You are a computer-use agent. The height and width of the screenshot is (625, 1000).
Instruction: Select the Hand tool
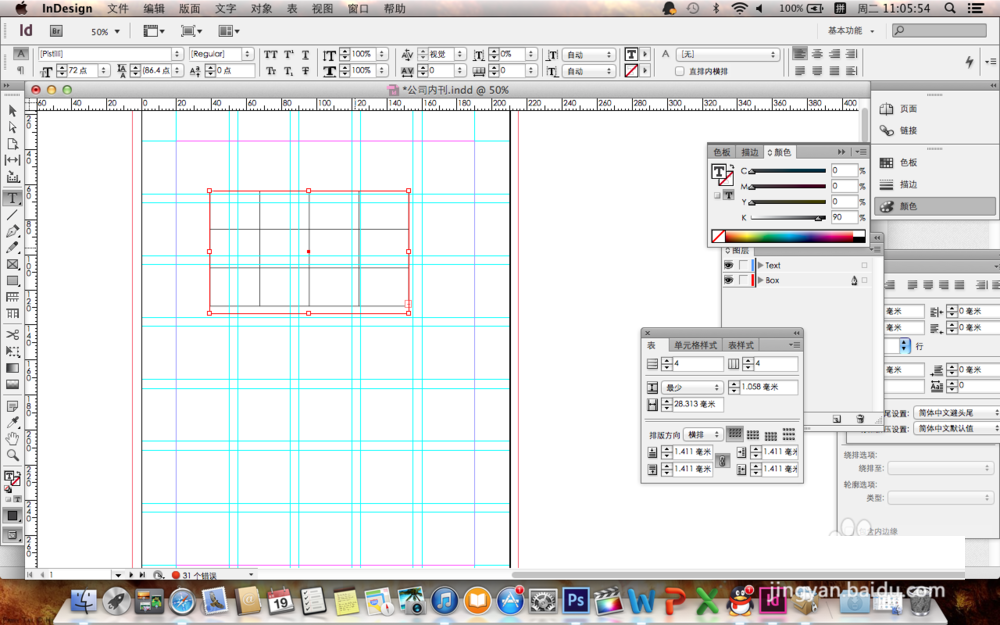(x=12, y=439)
